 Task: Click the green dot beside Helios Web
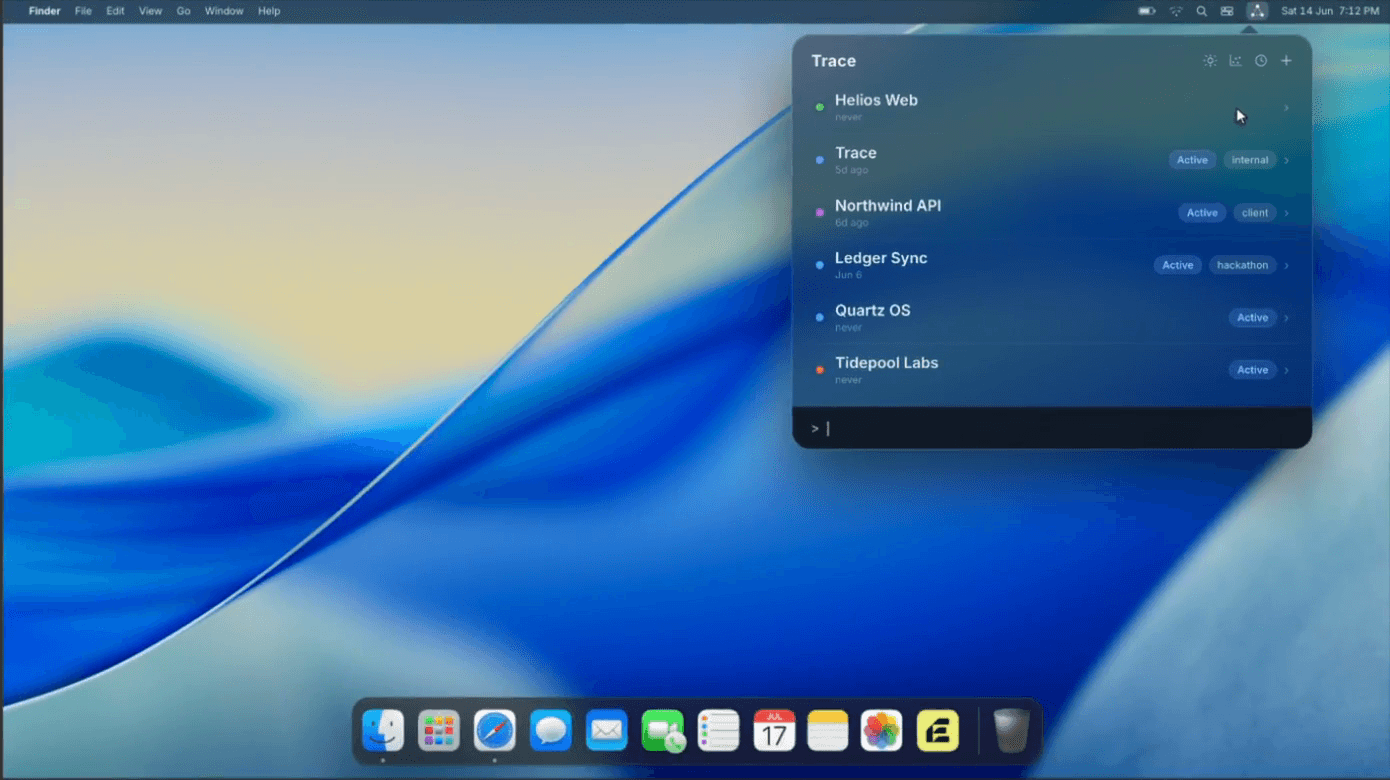(x=820, y=107)
